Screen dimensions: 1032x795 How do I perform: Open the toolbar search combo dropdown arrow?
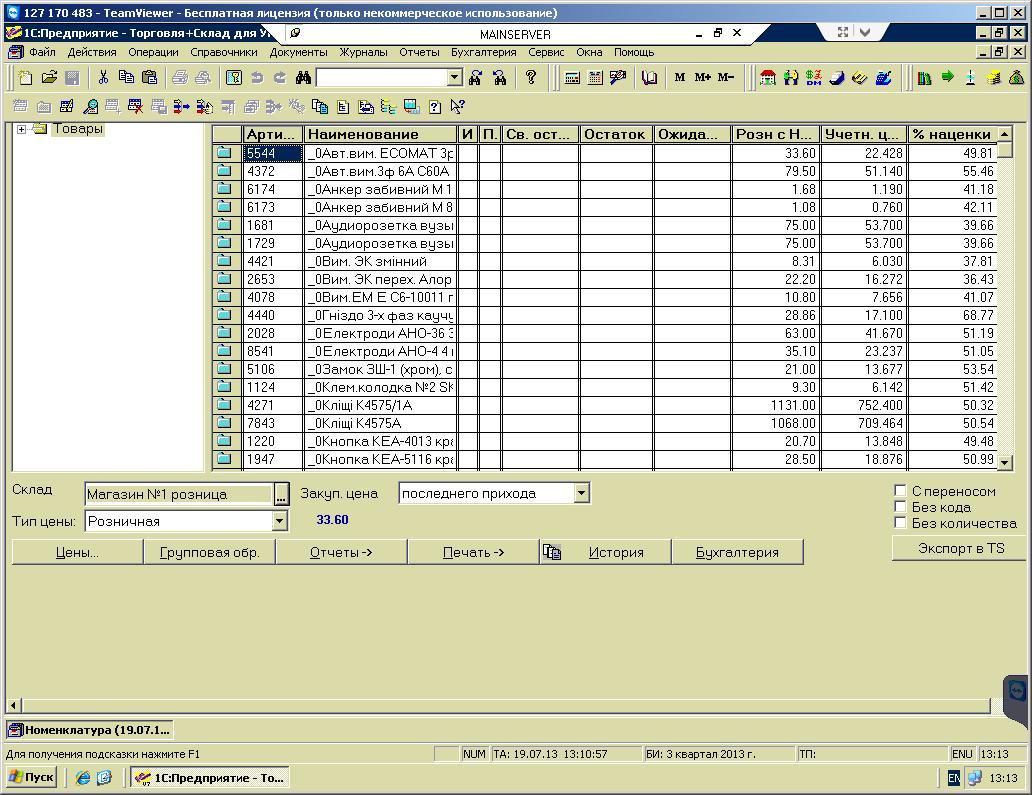pos(455,78)
